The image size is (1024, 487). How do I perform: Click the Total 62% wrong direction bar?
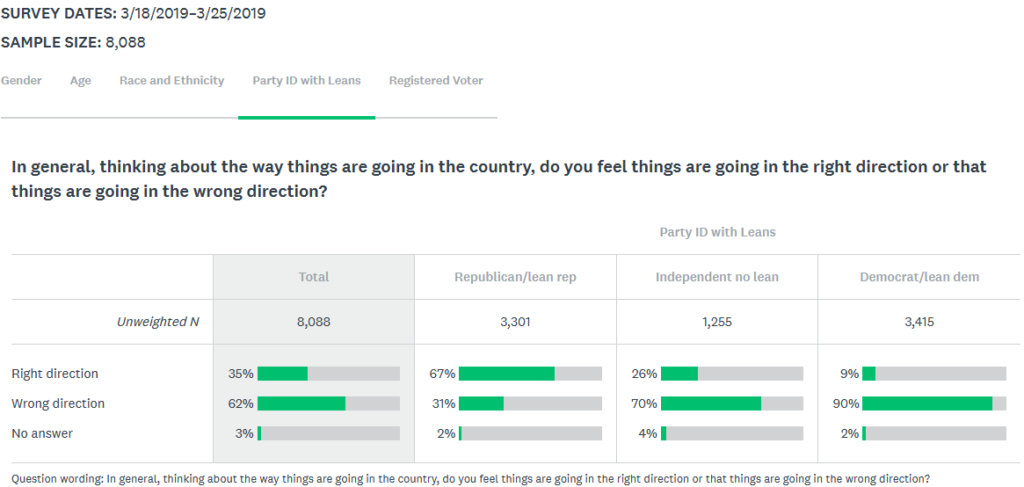(x=328, y=403)
